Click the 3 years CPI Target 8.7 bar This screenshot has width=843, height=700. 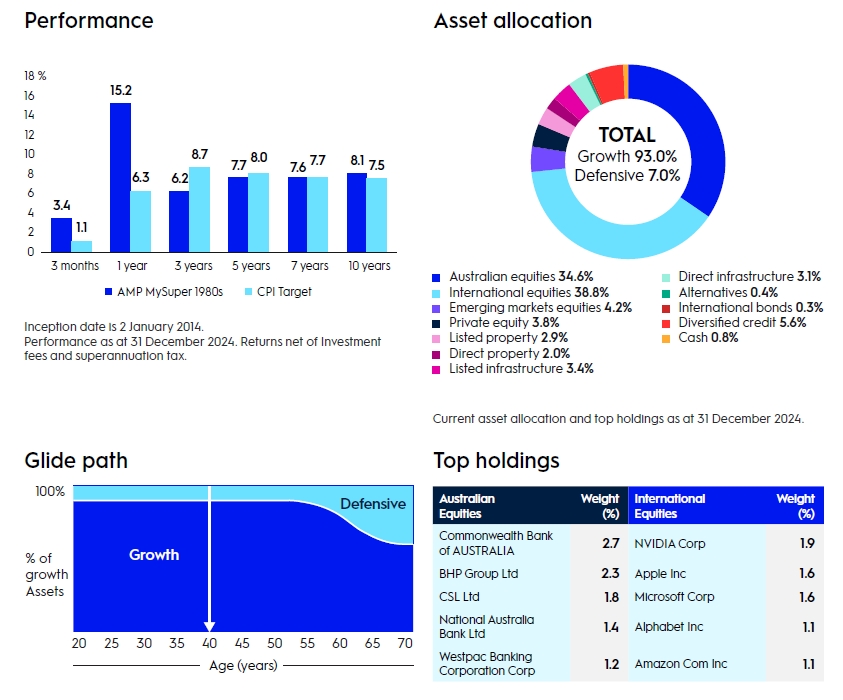coord(199,209)
